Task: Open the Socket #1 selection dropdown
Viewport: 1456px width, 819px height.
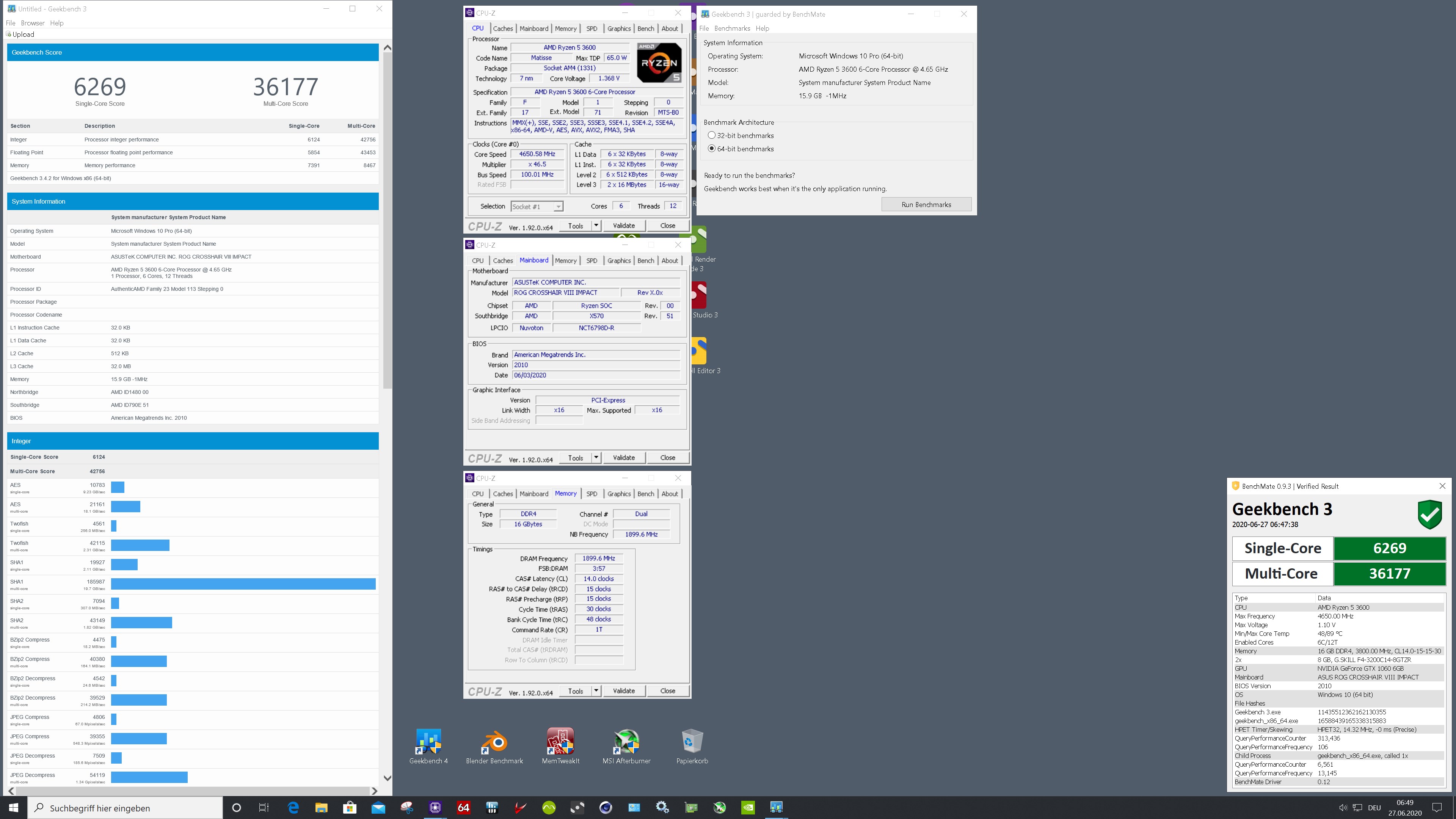Action: click(x=537, y=206)
